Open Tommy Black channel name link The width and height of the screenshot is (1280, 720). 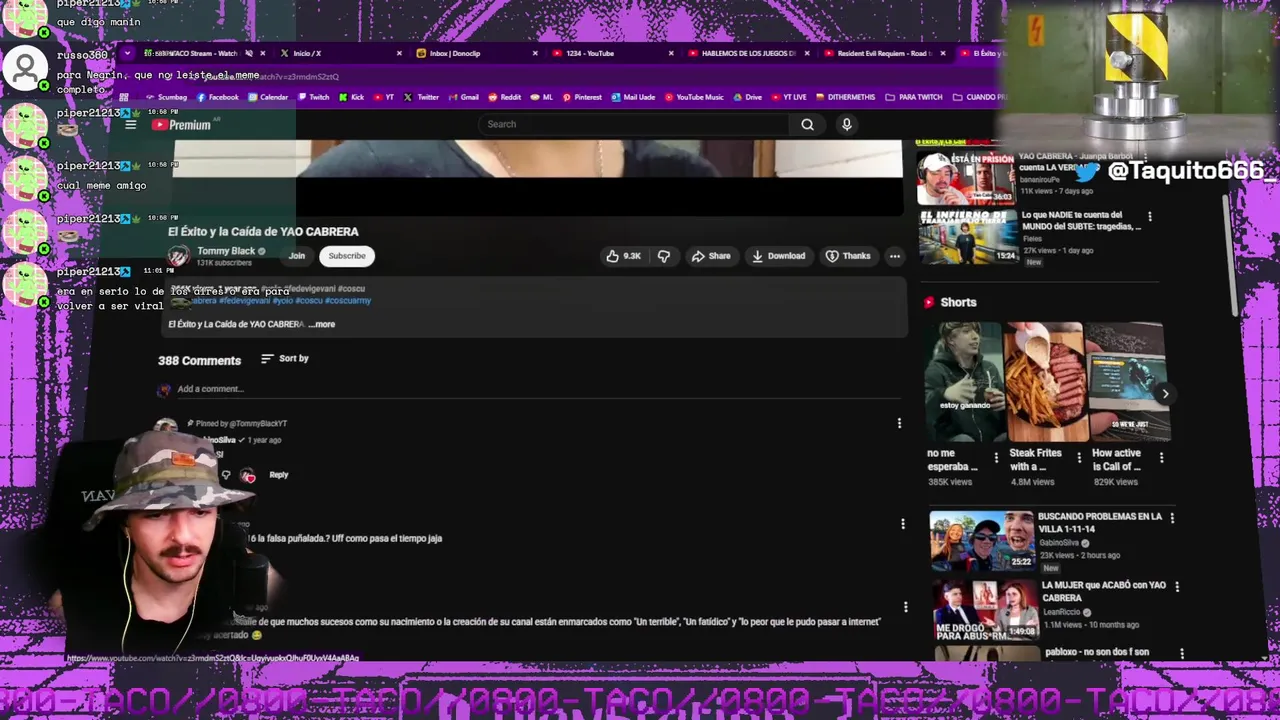click(x=226, y=251)
